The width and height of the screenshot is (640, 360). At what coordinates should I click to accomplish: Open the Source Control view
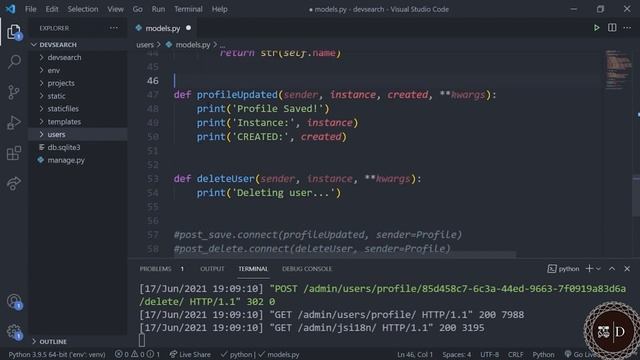14,92
